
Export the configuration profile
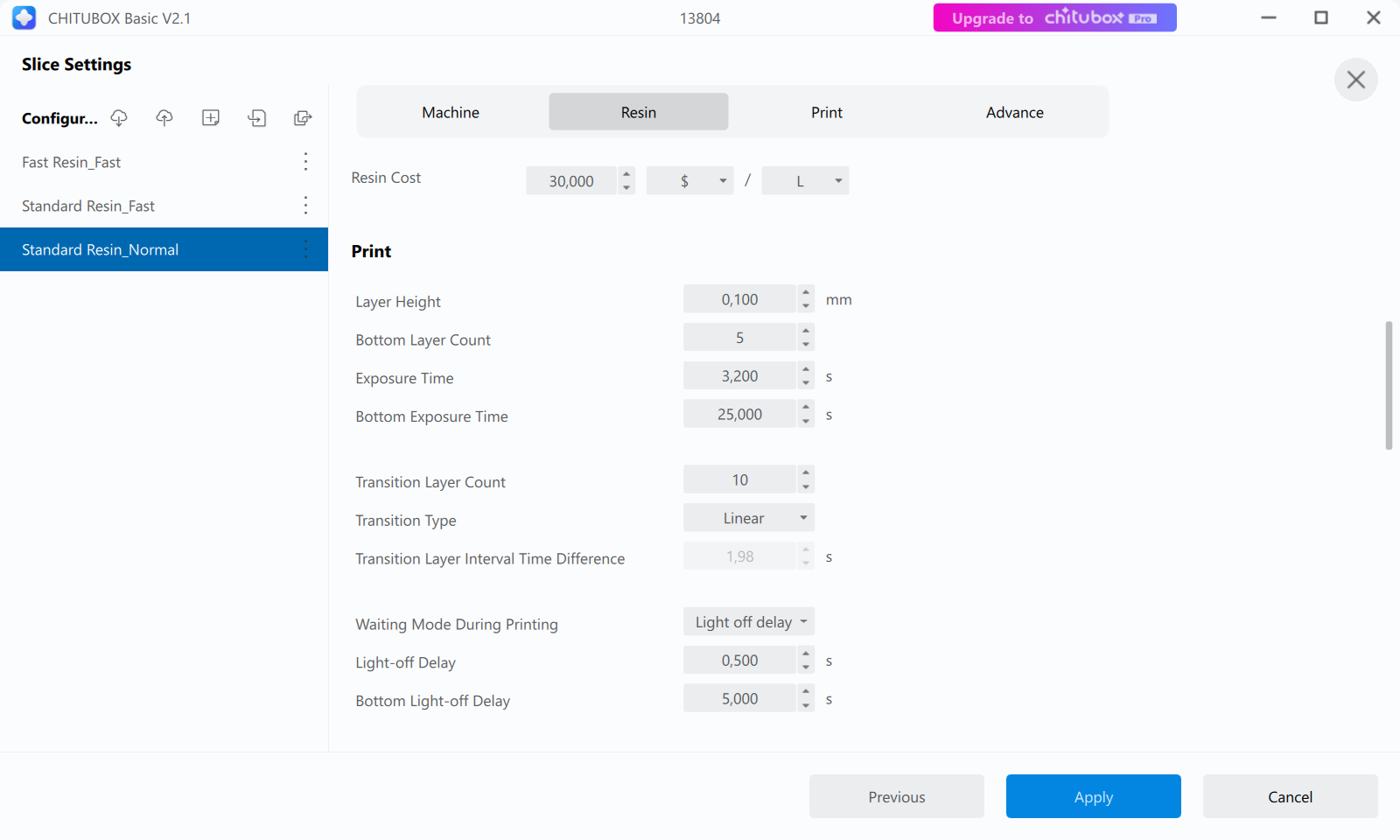click(x=303, y=118)
